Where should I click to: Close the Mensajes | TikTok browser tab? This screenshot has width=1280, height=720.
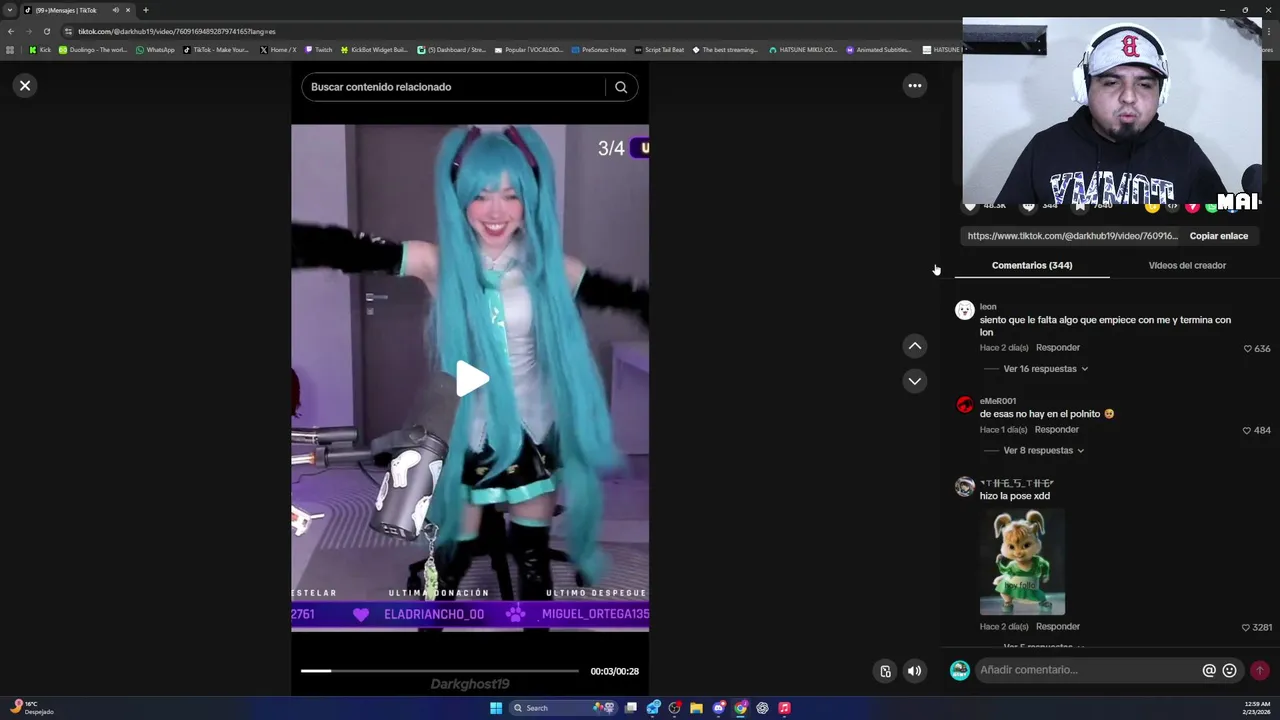(x=128, y=10)
